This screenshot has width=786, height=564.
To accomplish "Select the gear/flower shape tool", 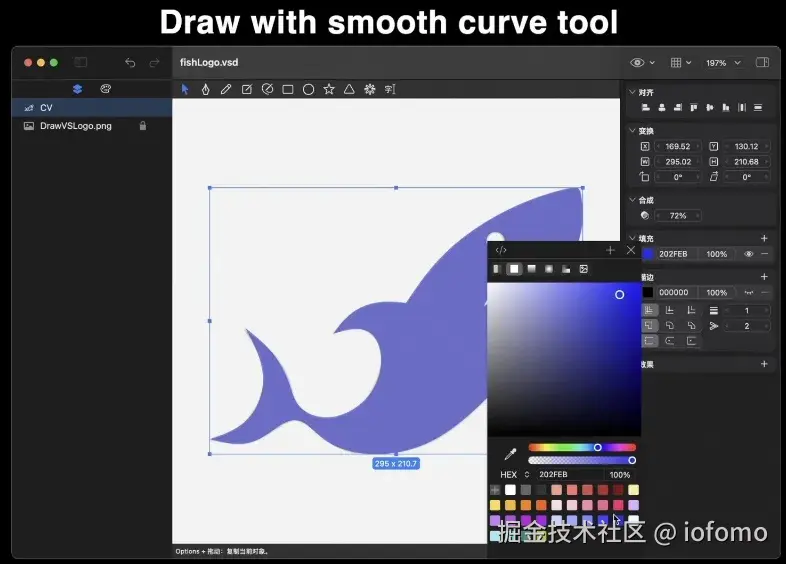I will pos(370,89).
